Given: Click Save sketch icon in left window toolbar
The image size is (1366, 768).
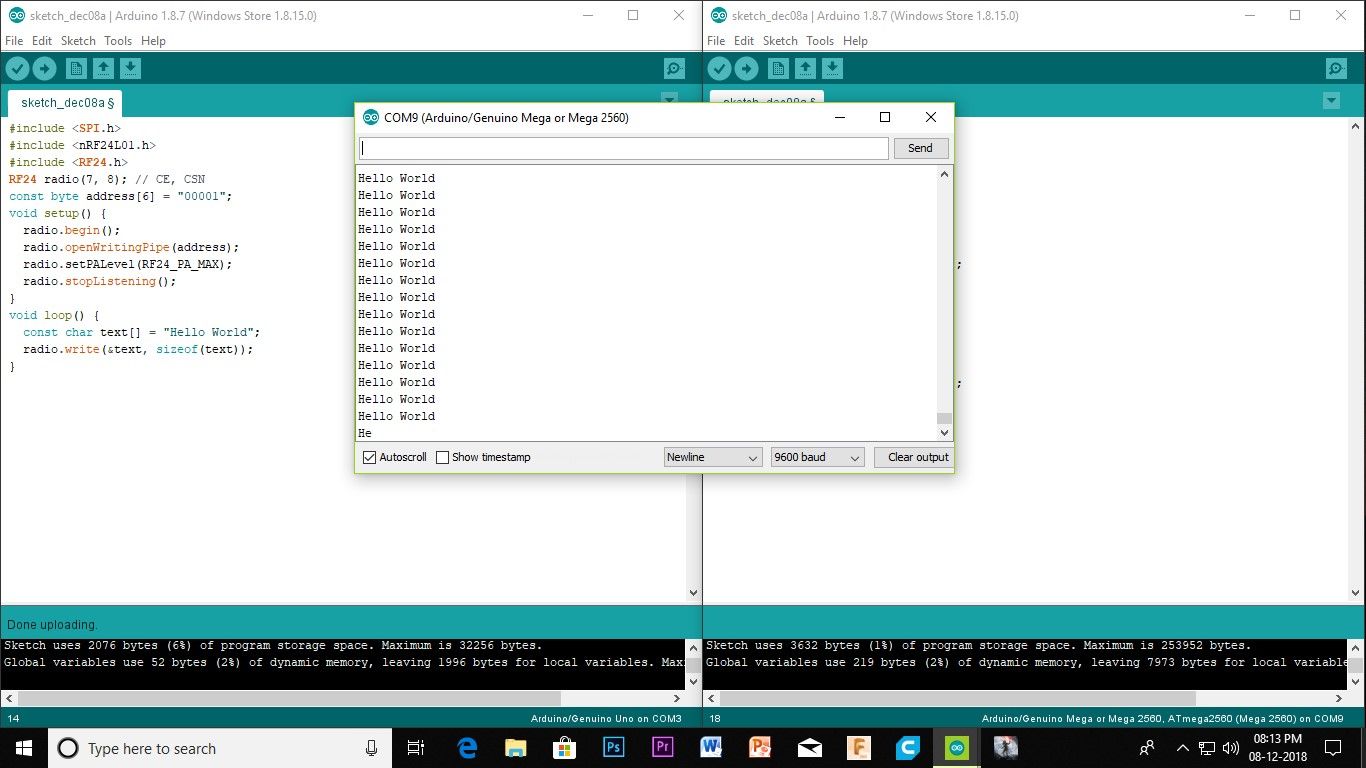Looking at the screenshot, I should coord(130,68).
